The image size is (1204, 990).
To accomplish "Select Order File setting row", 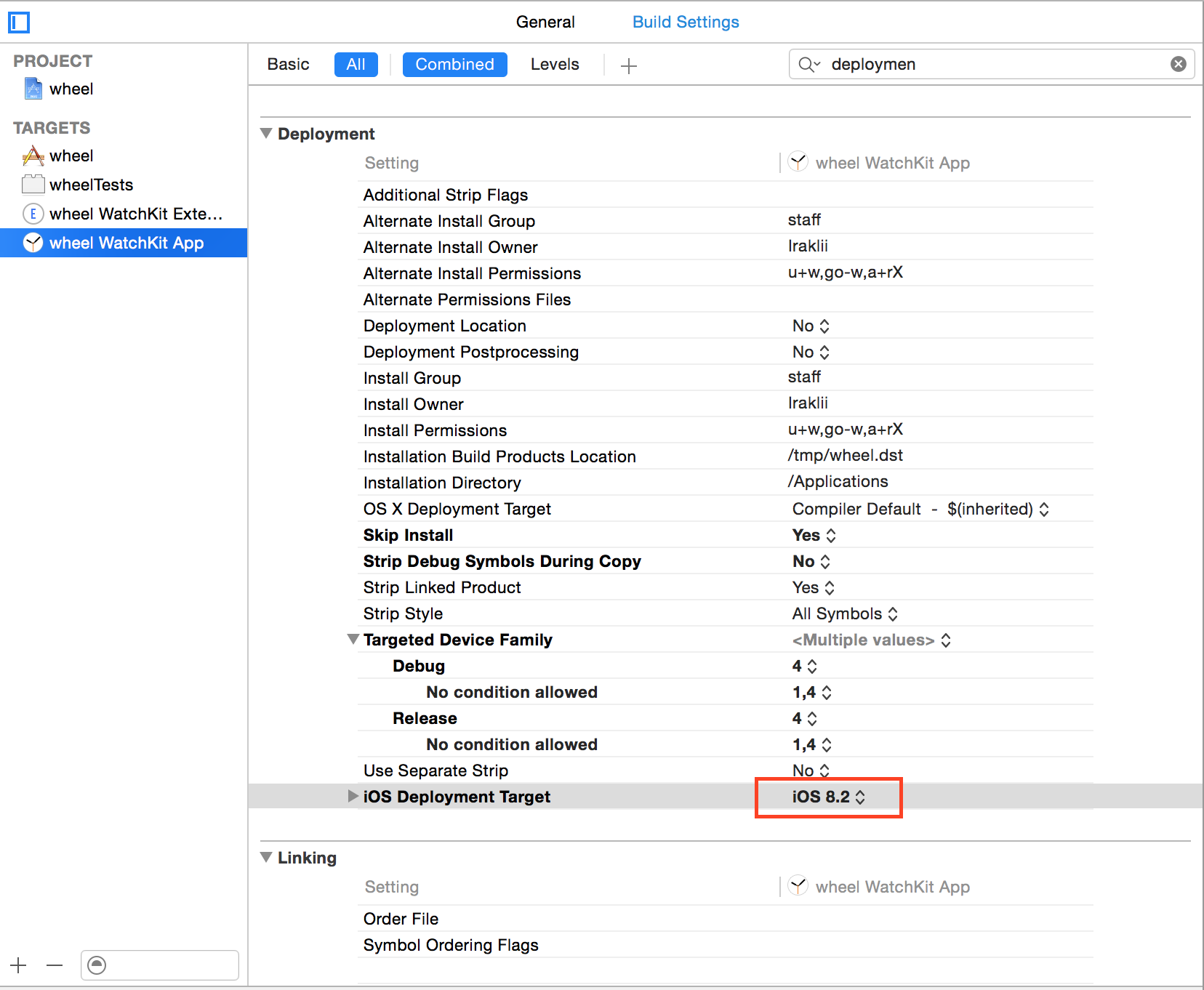I will pos(726,919).
